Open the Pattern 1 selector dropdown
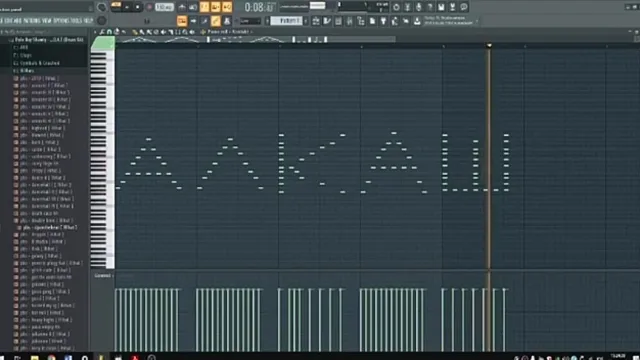 pyautogui.click(x=287, y=20)
